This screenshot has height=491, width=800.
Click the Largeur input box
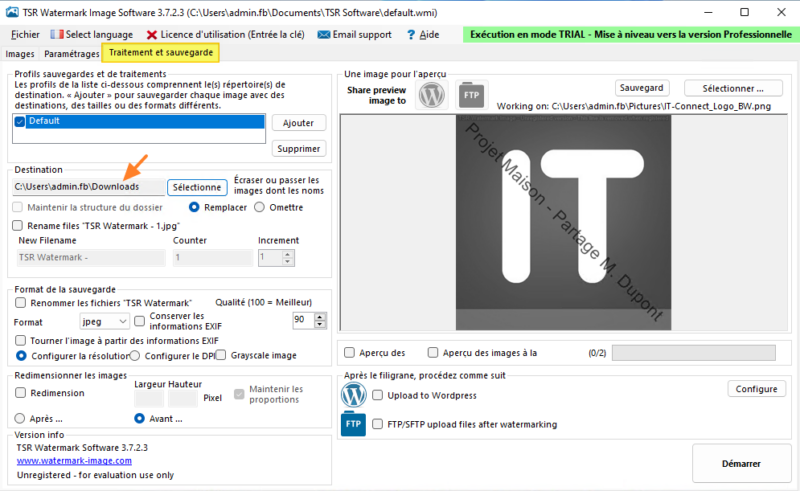point(149,398)
